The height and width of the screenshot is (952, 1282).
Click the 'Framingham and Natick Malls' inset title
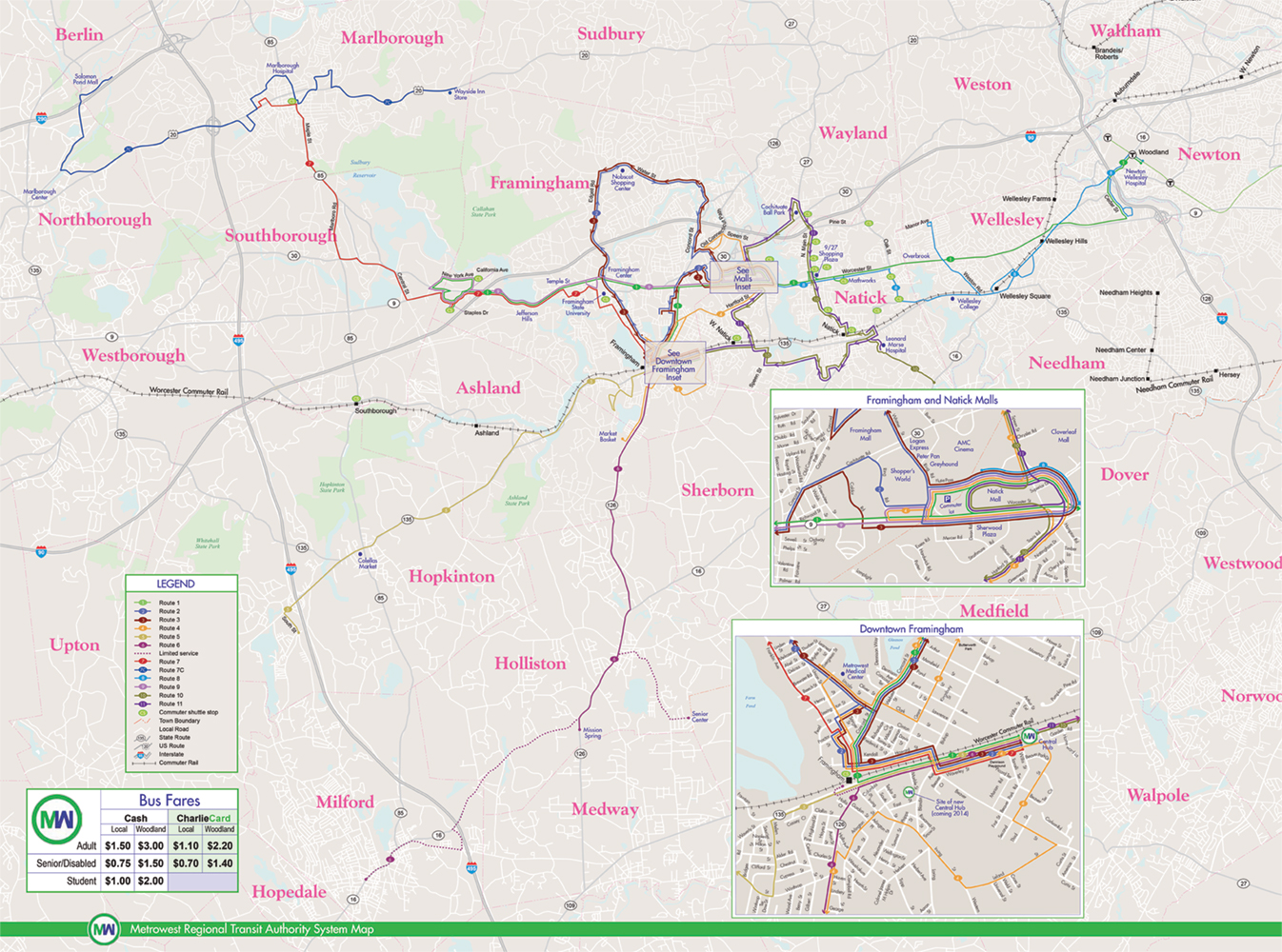932,400
